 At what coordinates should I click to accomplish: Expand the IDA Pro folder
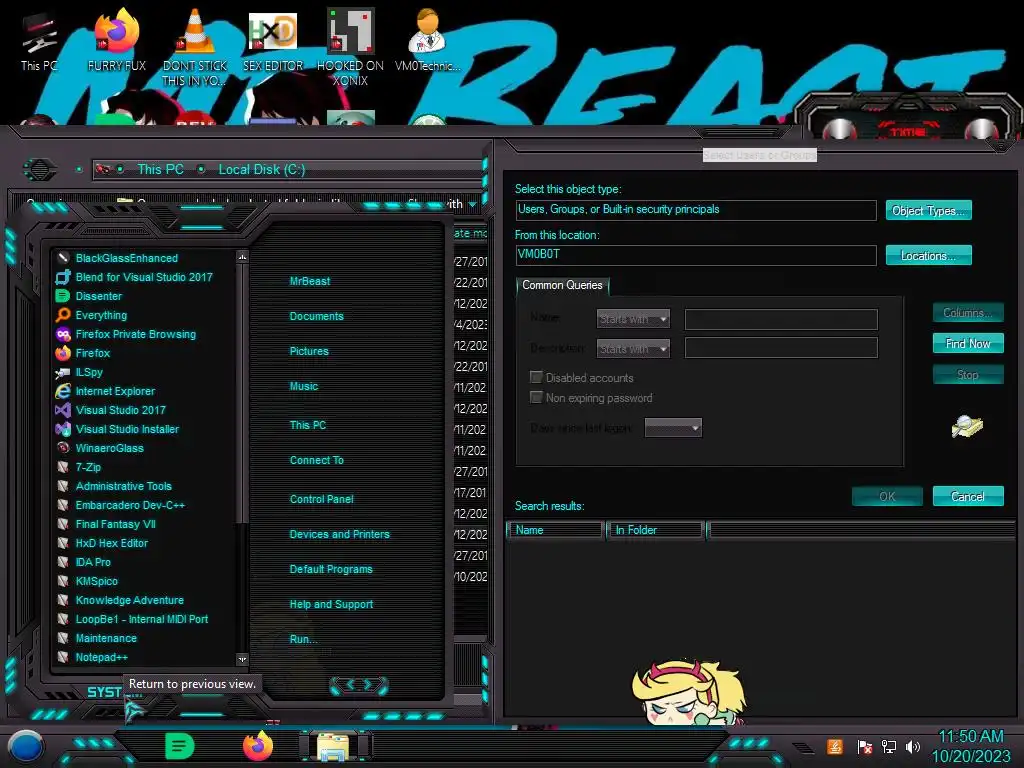pyautogui.click(x=93, y=562)
